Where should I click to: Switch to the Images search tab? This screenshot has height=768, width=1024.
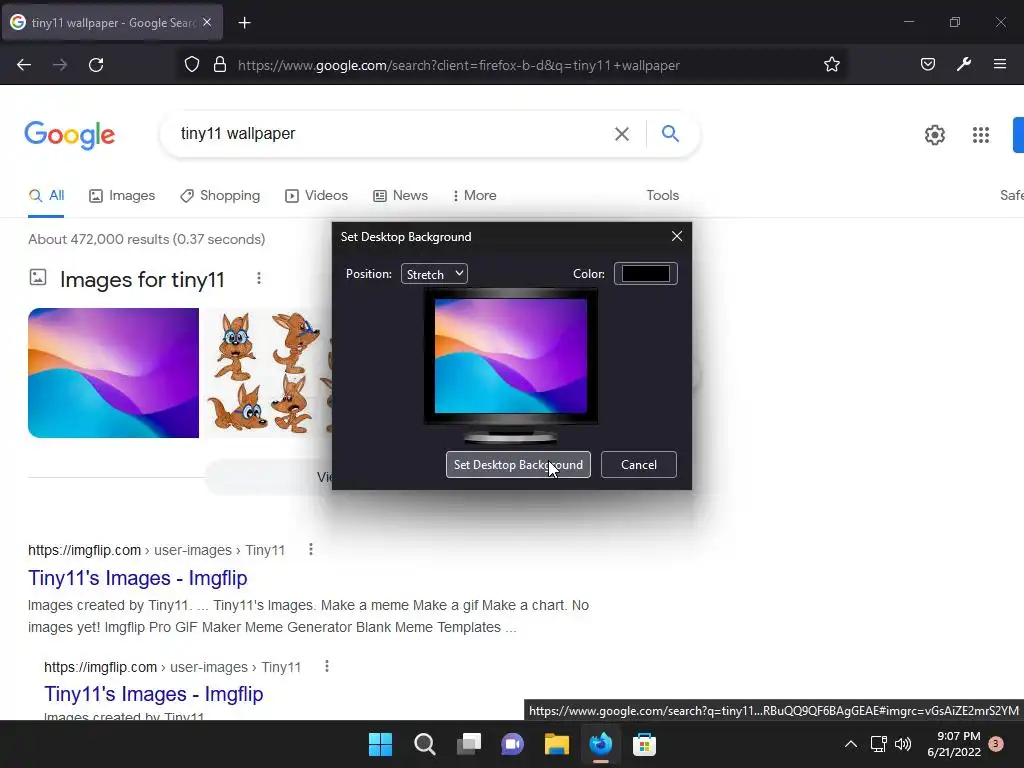[x=122, y=195]
